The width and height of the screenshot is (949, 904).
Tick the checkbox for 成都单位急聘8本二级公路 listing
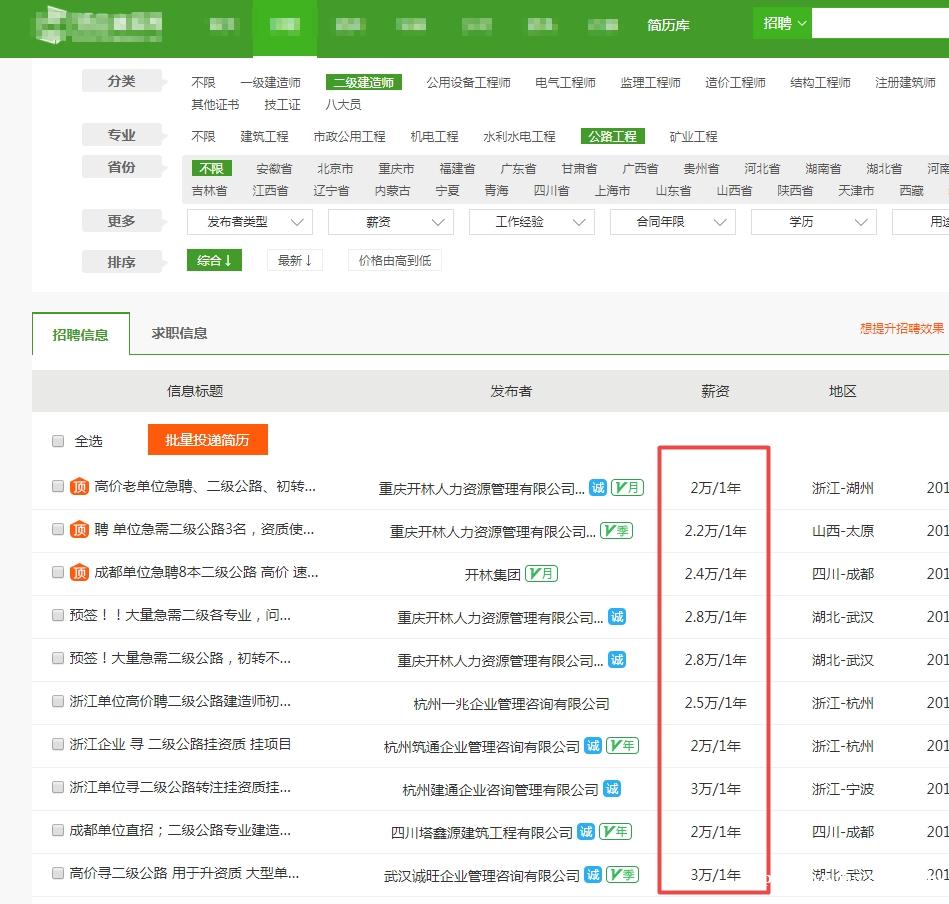point(58,572)
